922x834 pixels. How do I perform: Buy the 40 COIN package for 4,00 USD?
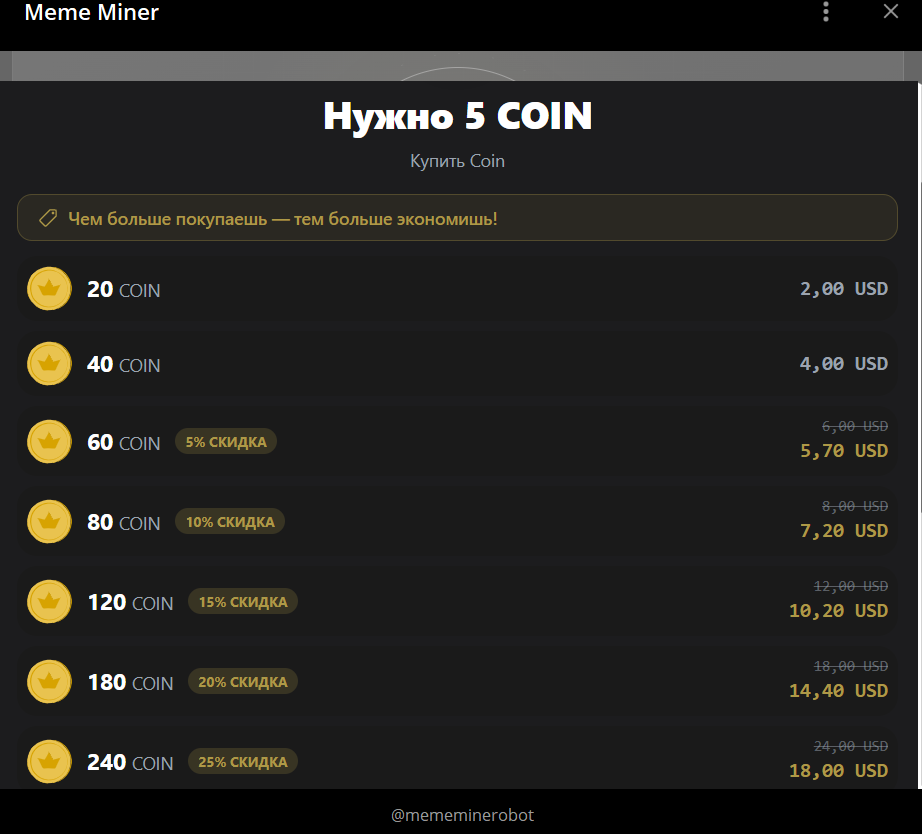[457, 364]
